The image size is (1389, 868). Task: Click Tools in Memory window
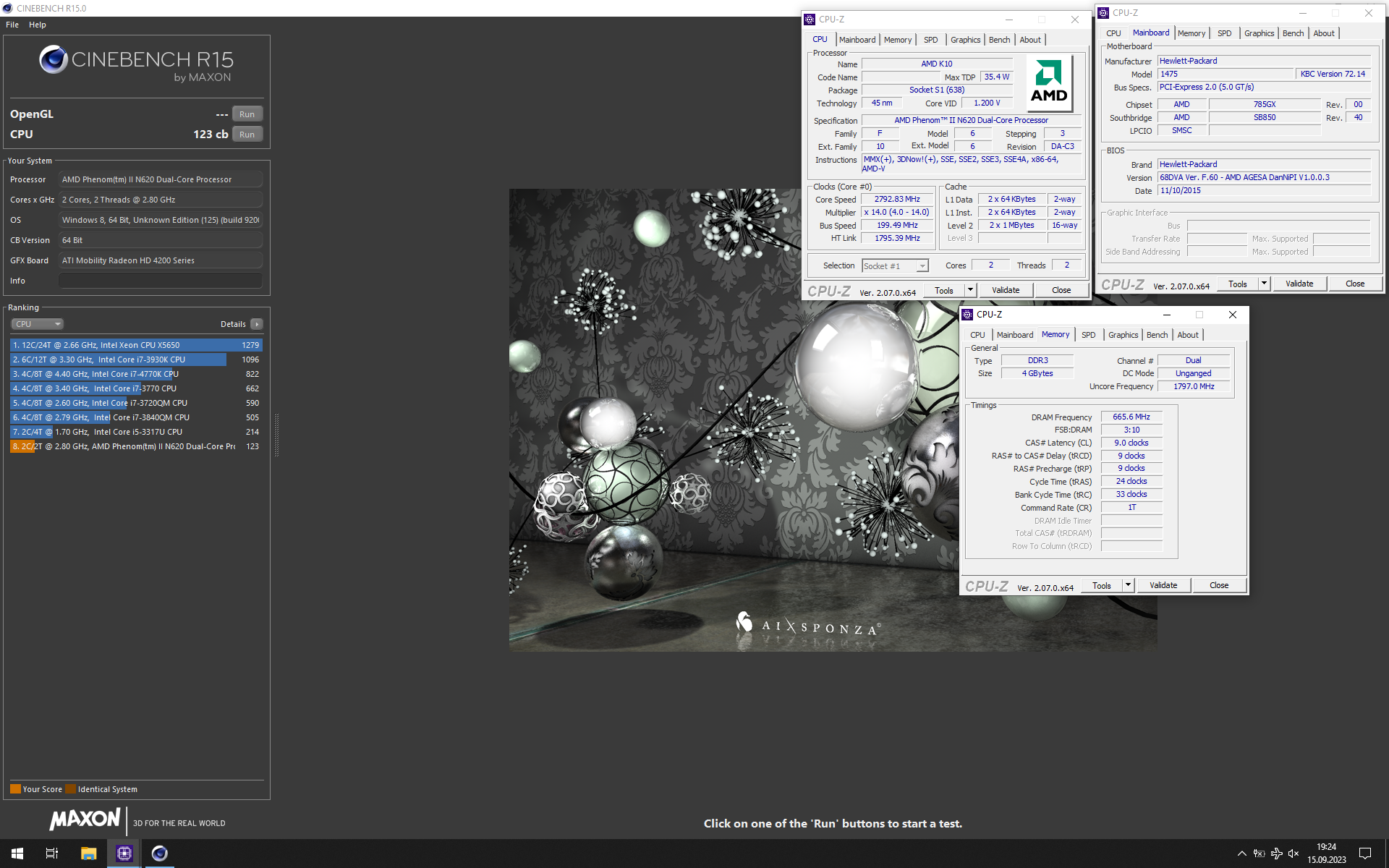pyautogui.click(x=1102, y=585)
